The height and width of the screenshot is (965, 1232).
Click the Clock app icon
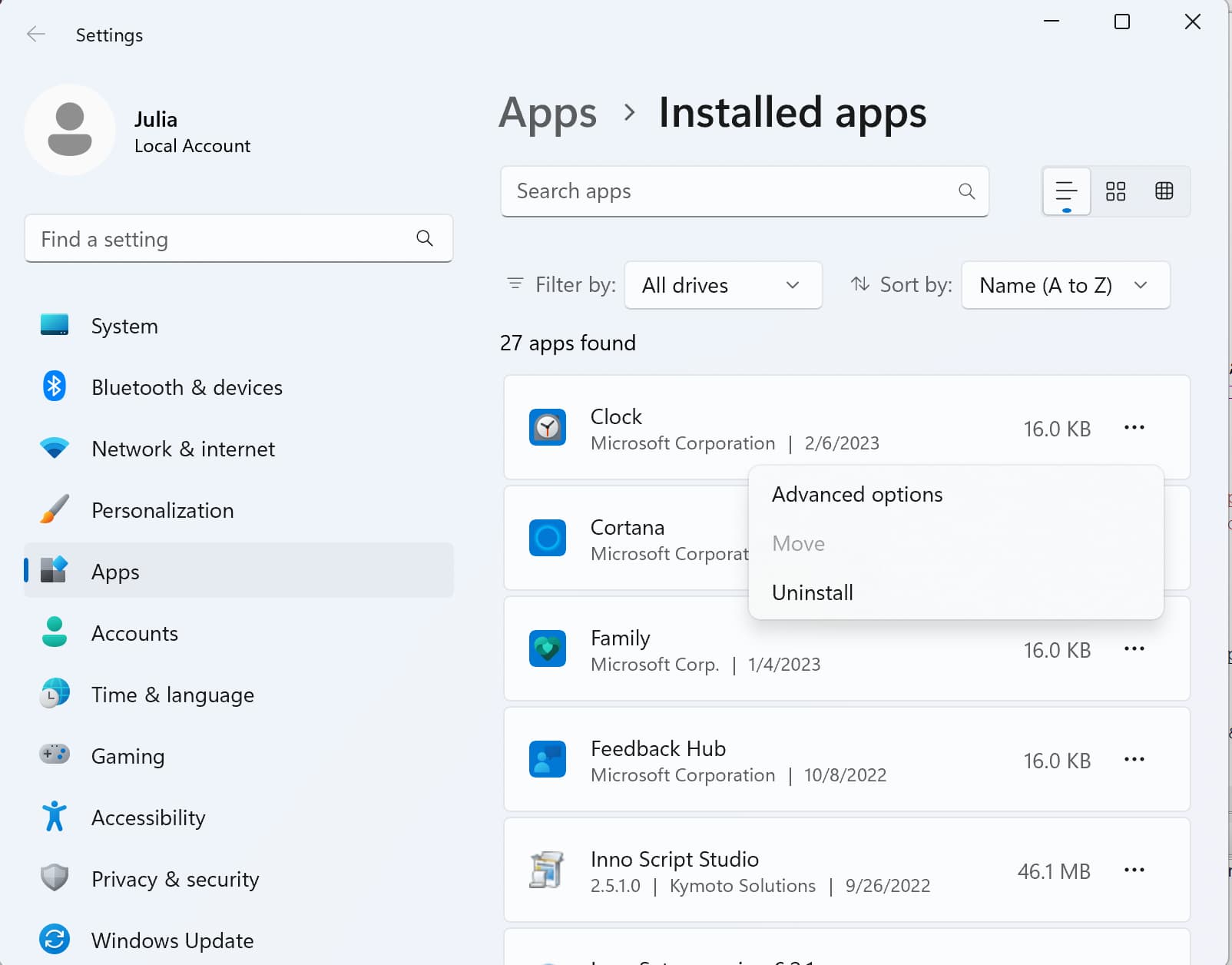click(x=548, y=428)
